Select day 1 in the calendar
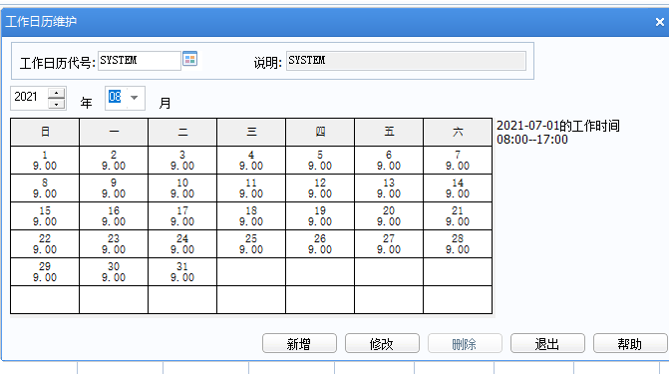 [45, 160]
